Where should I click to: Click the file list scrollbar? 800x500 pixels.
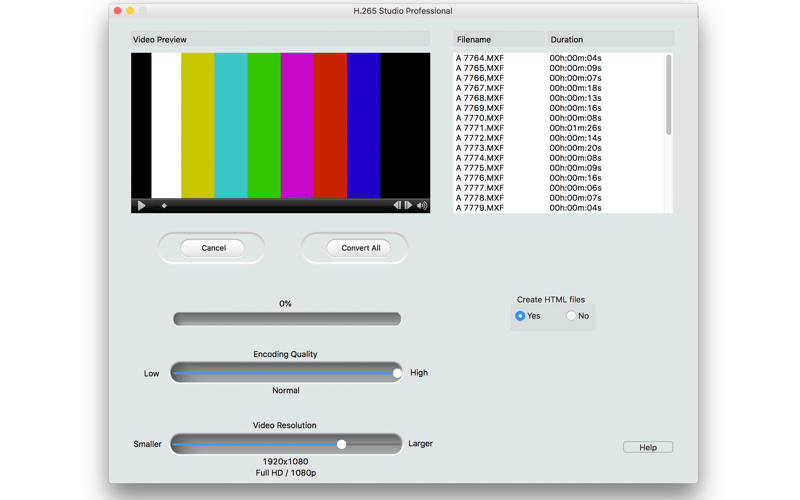point(668,95)
